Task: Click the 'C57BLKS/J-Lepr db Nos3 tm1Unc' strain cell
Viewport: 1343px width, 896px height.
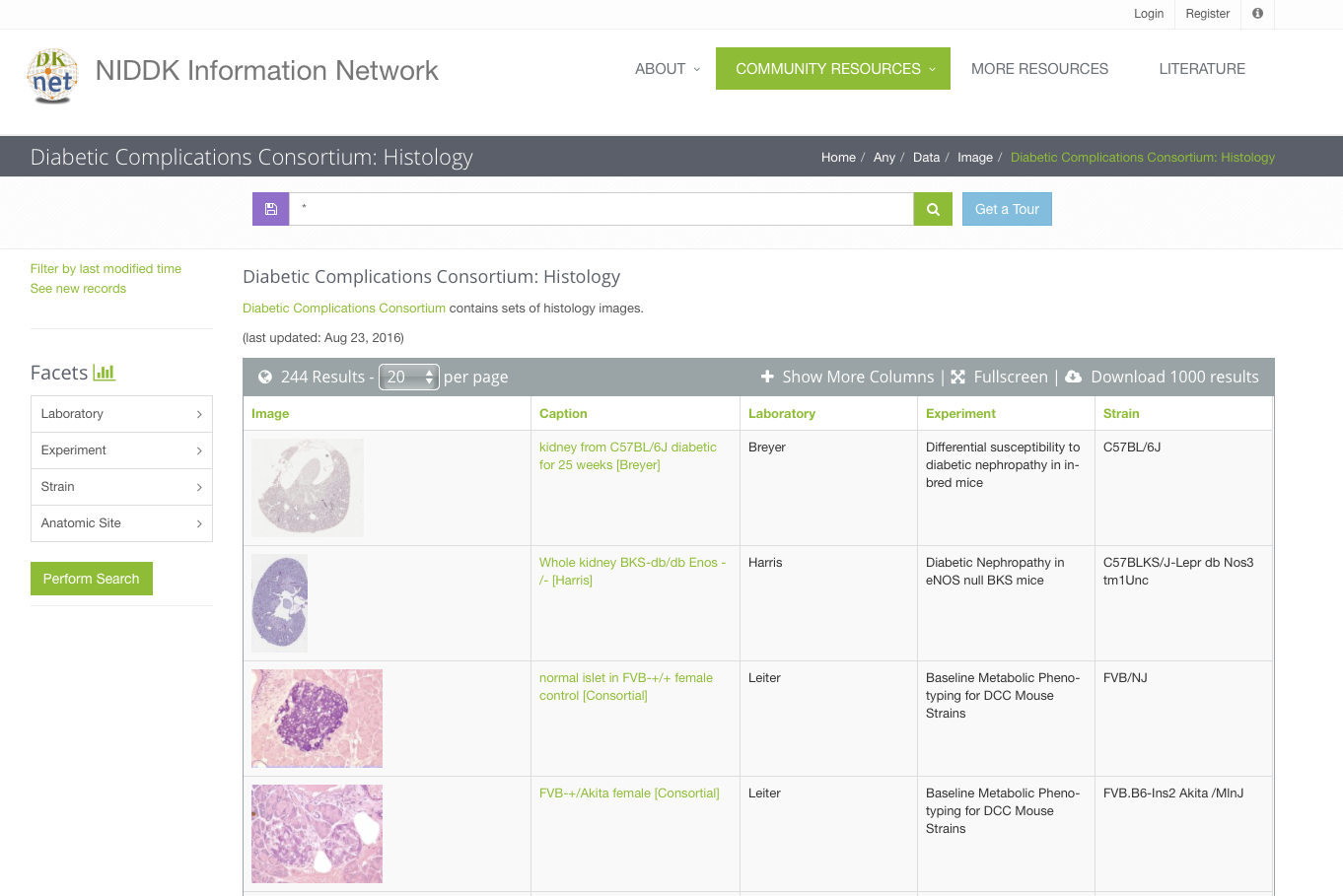Action: click(x=1178, y=572)
